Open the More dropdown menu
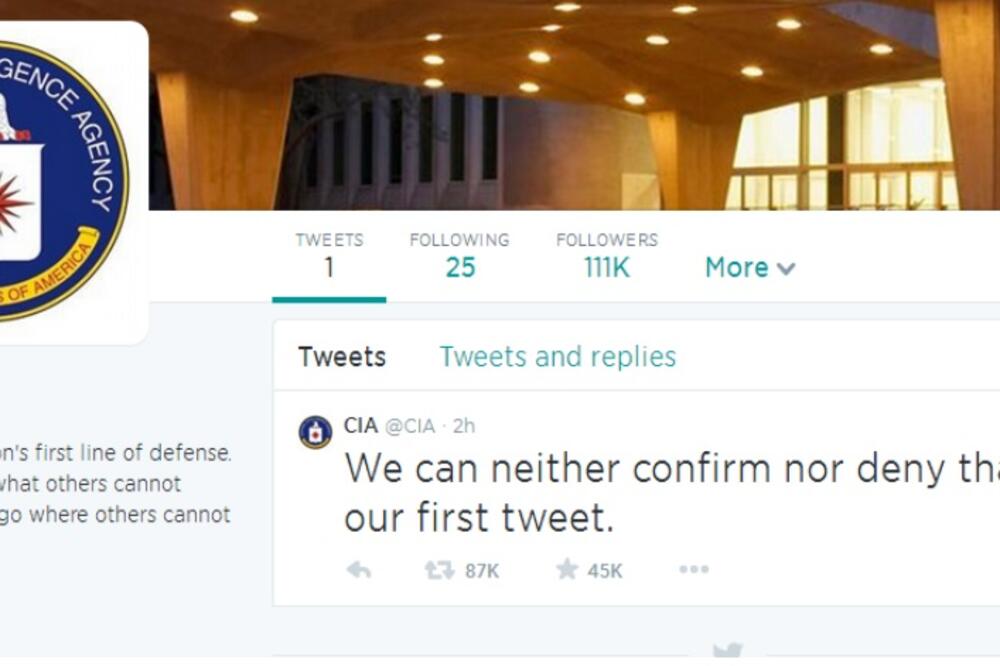Viewport: 1000px width, 666px height. coord(735,268)
